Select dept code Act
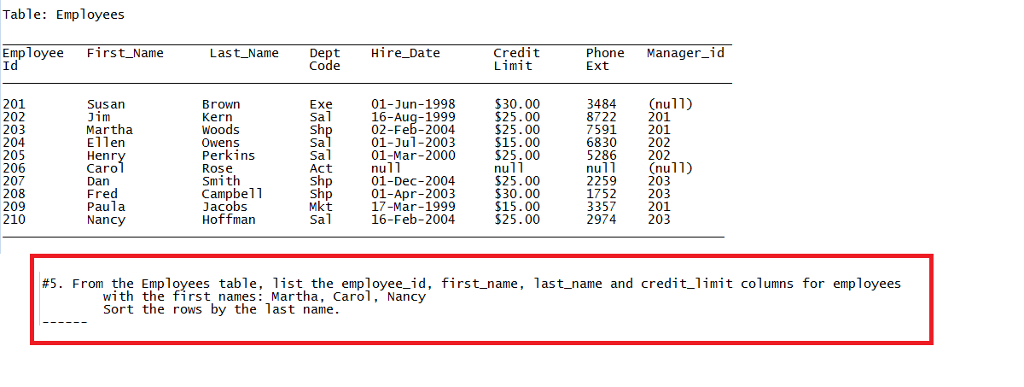Image resolution: width=1024 pixels, height=387 pixels. click(x=321, y=168)
